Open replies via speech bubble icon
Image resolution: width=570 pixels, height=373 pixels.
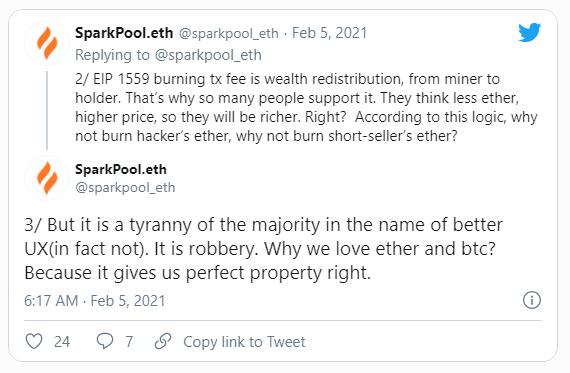coord(105,341)
